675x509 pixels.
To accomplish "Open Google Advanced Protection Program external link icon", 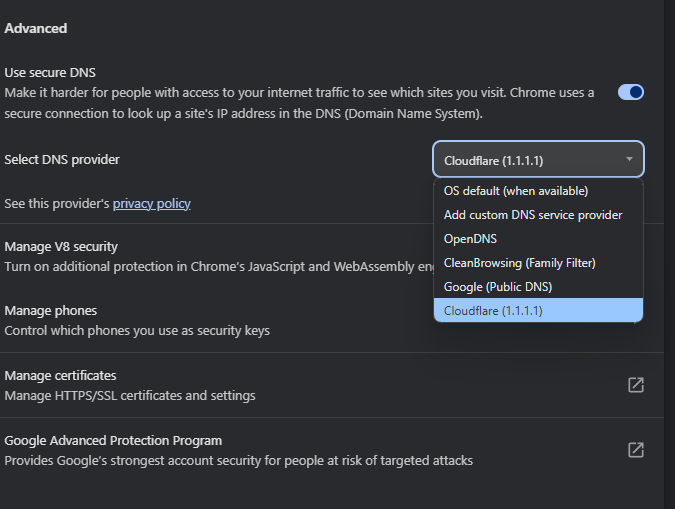I will (x=635, y=450).
